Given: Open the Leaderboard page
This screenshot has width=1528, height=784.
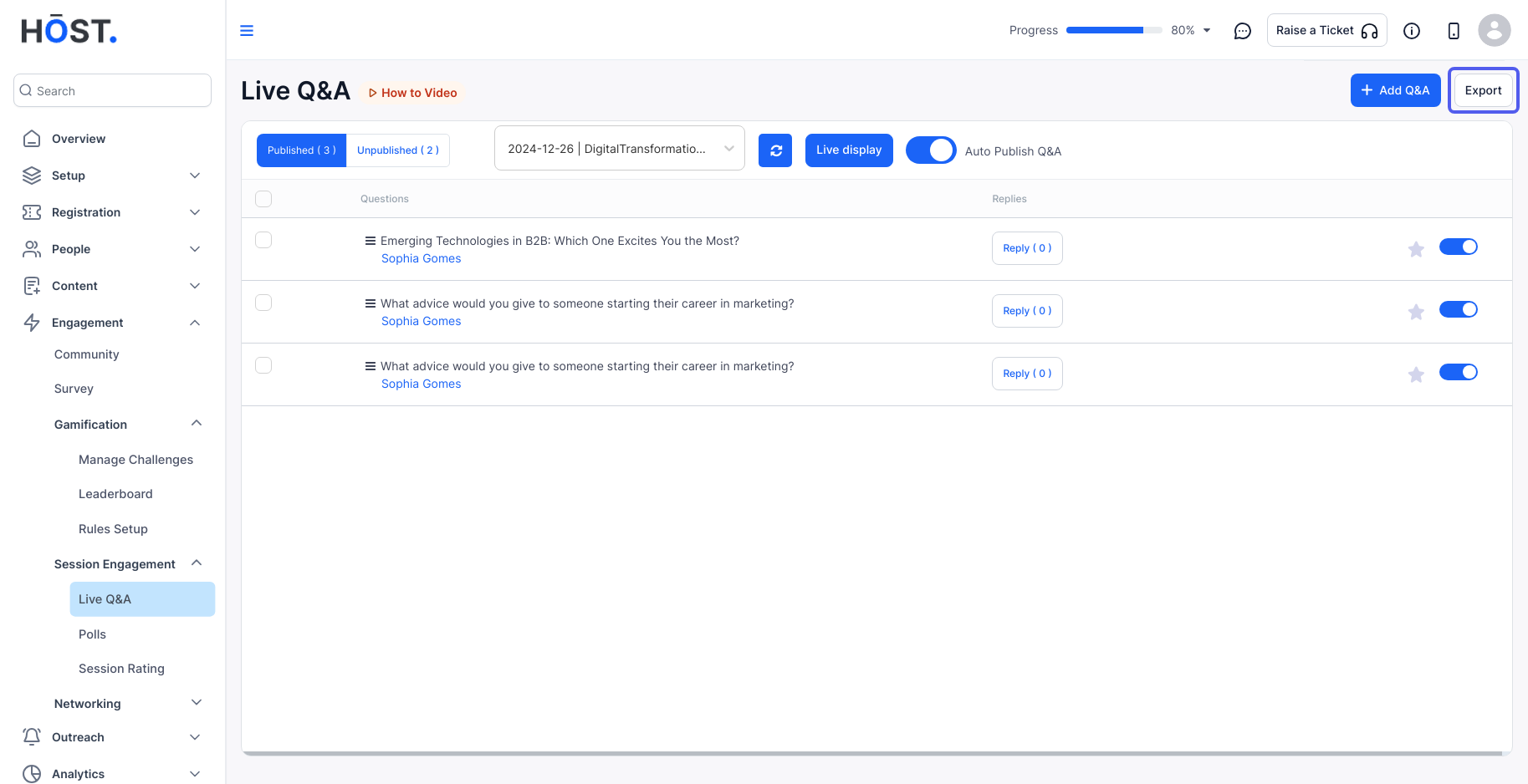Looking at the screenshot, I should coord(115,494).
